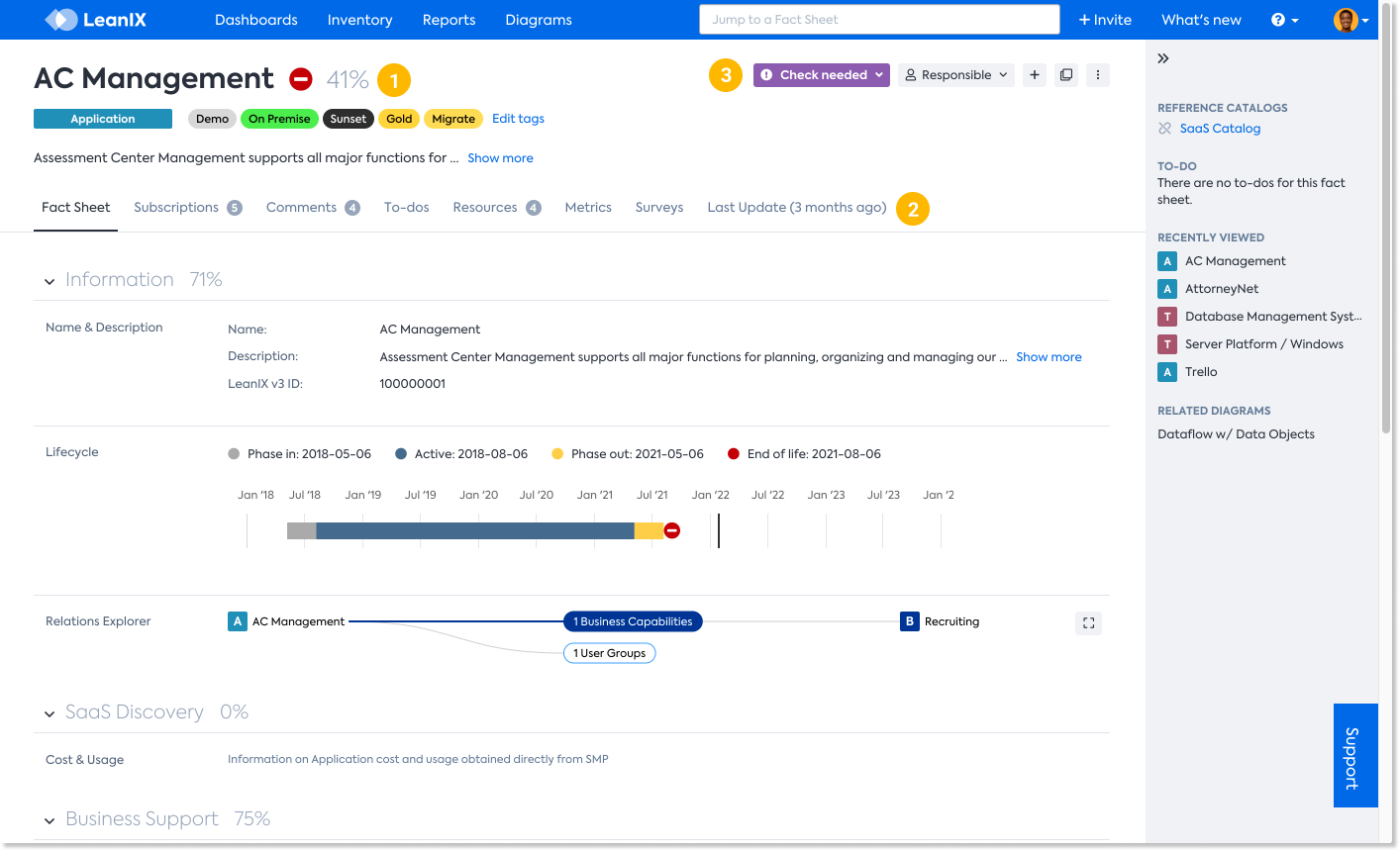Click the gray Phase in lifecycle segment
This screenshot has width=1400, height=851.
(x=302, y=531)
